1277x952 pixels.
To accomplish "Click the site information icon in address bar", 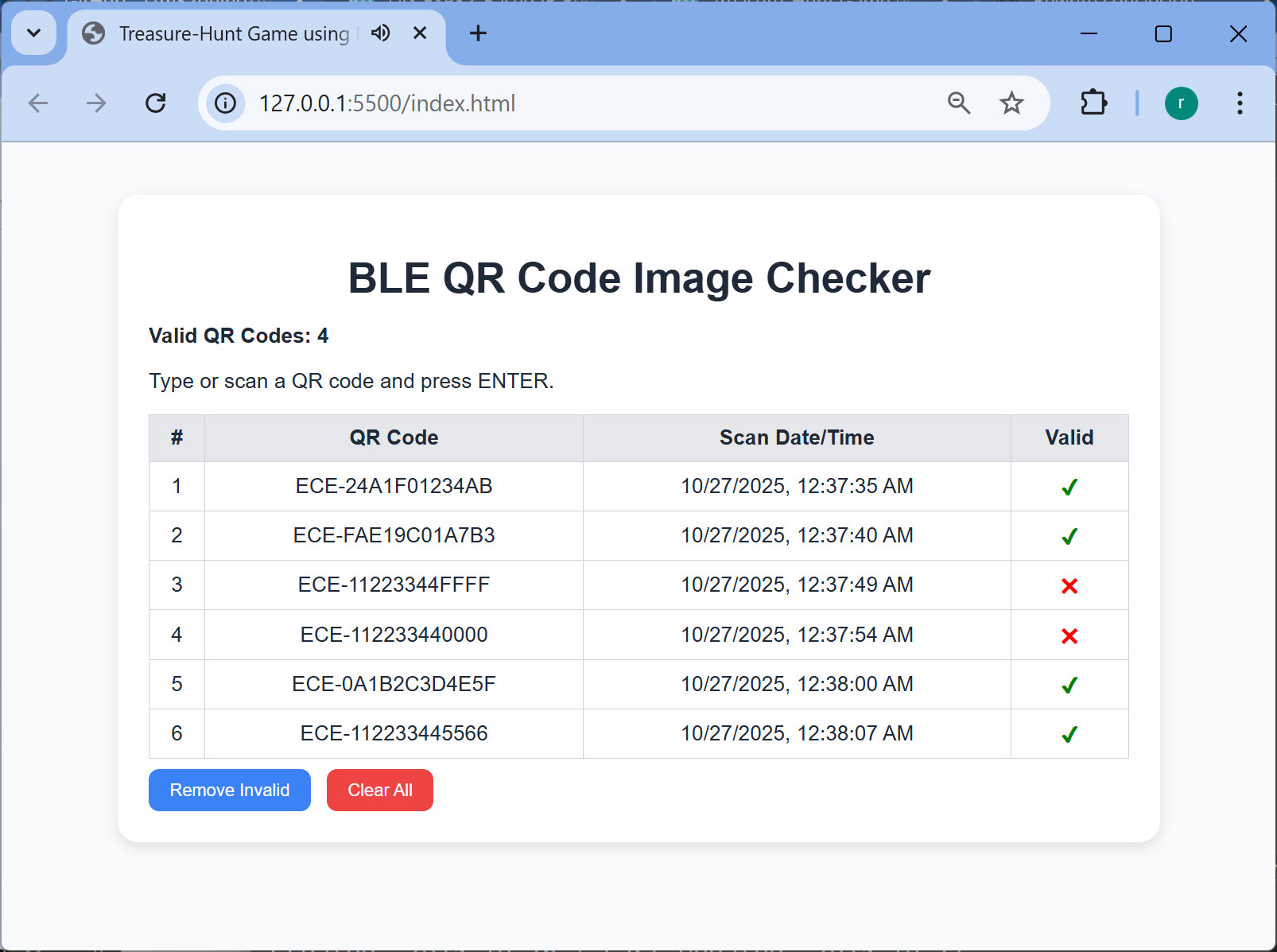I will tap(226, 103).
